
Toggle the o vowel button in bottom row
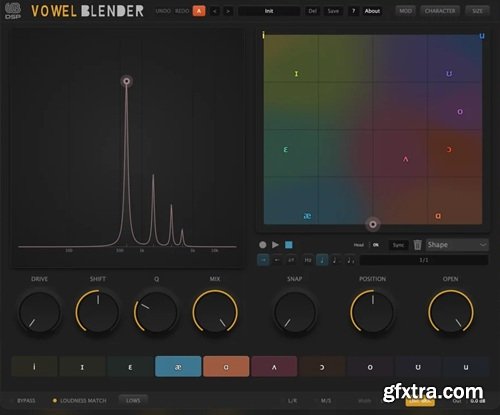pyautogui.click(x=370, y=367)
